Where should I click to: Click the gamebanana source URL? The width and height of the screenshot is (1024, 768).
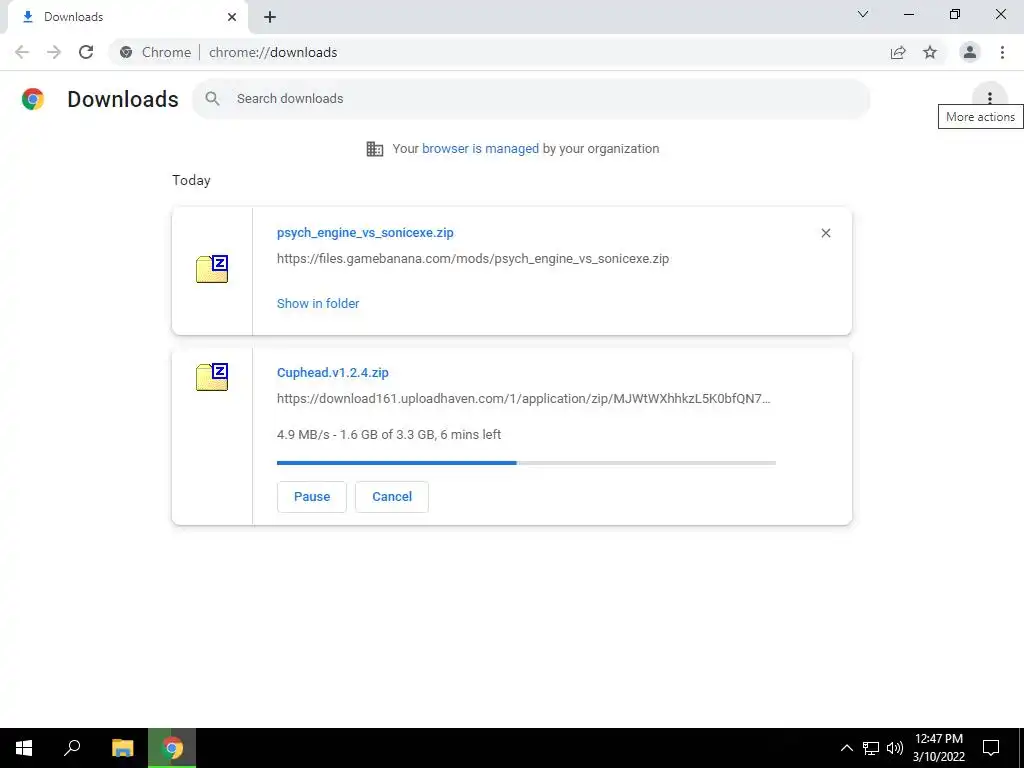tap(473, 259)
